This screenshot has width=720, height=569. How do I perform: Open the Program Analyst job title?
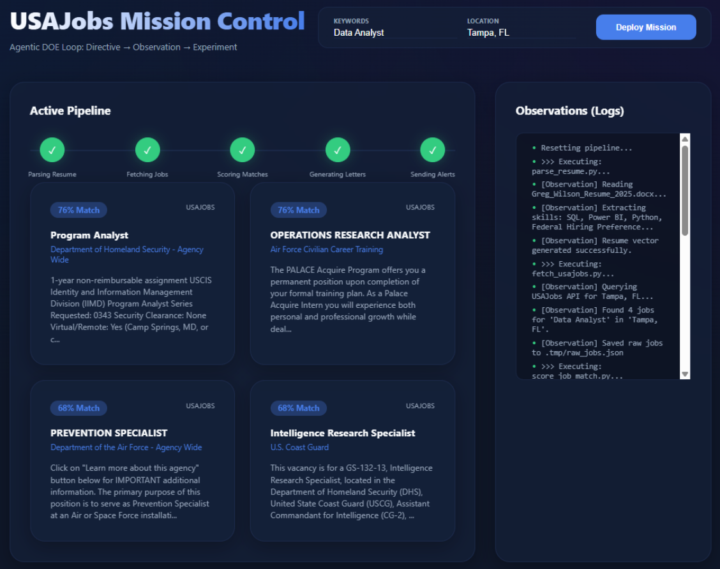click(89, 235)
